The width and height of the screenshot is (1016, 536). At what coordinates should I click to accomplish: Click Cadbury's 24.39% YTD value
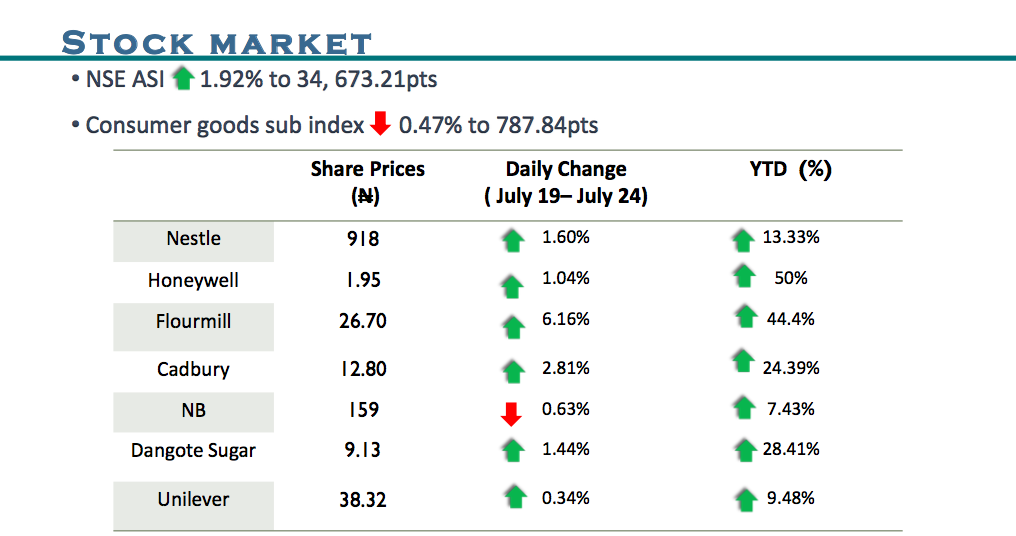click(x=791, y=368)
